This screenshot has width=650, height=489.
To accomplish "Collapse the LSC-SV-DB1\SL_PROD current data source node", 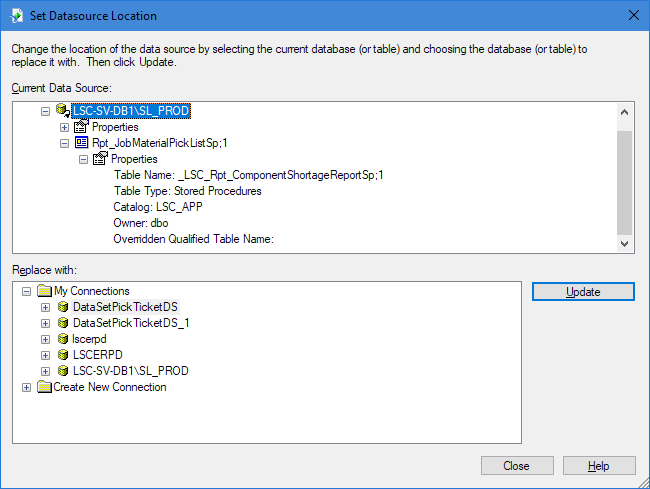I will (x=46, y=111).
